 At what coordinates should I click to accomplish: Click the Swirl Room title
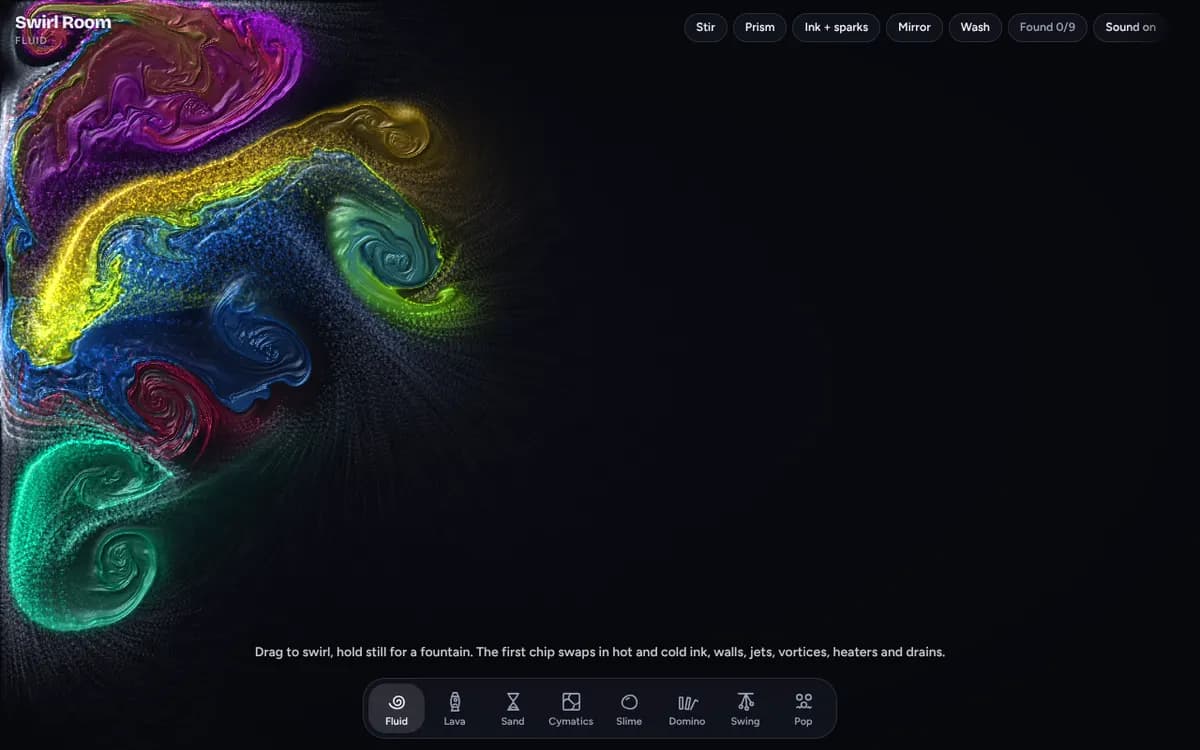coord(63,22)
